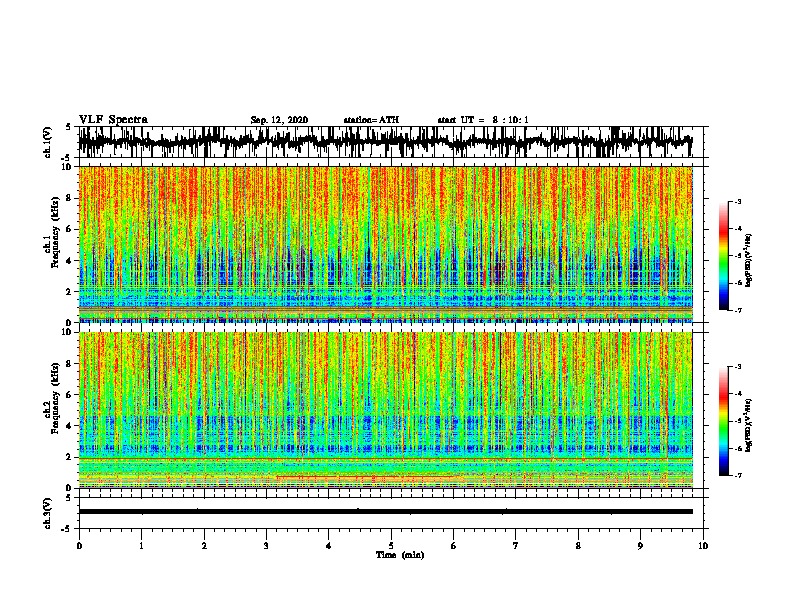This screenshot has height=612, width=792.
Task: Click time axis tick label "5"
Action: 391,546
